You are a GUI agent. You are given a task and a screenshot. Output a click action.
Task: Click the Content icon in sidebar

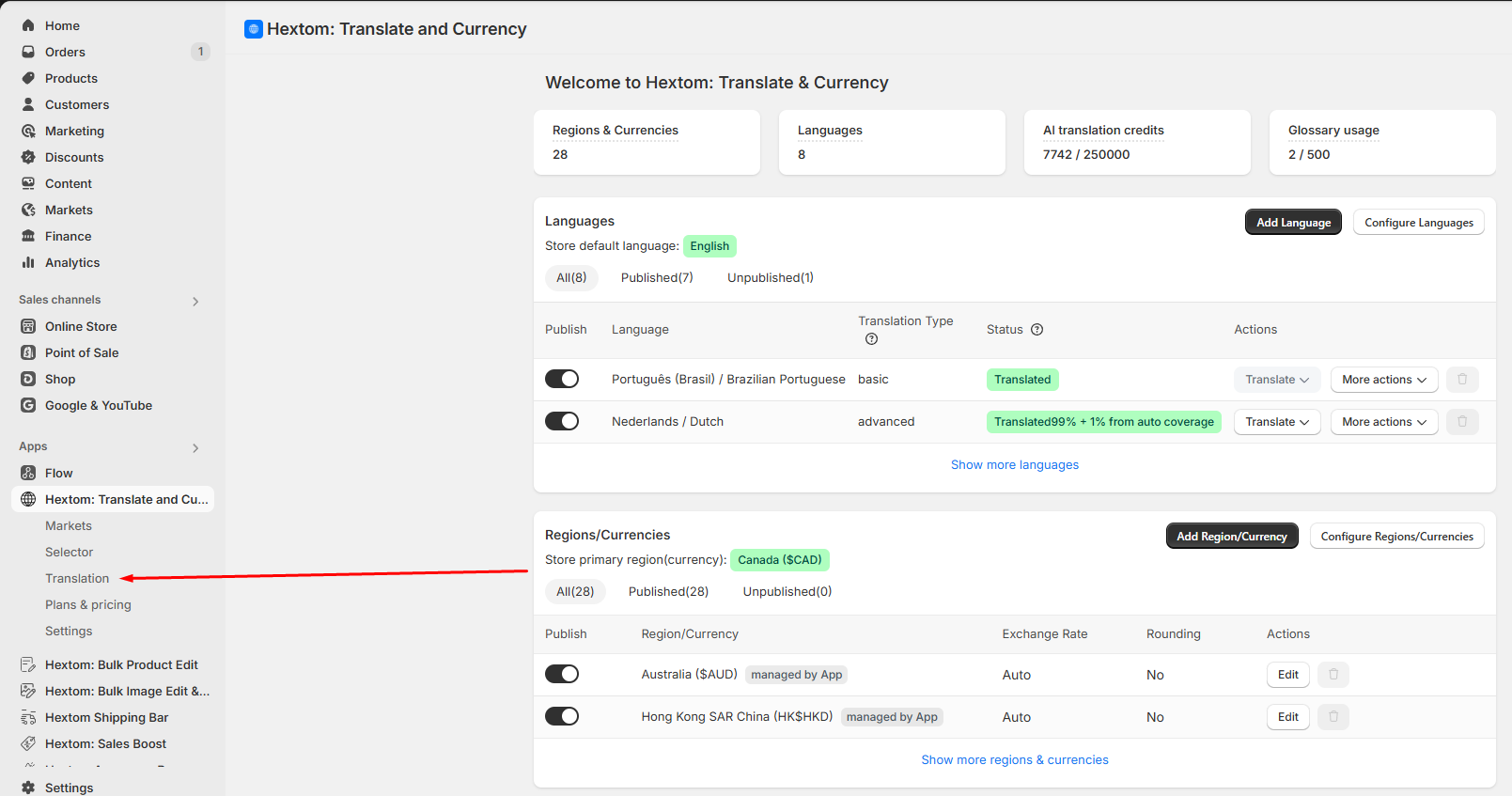pos(28,183)
